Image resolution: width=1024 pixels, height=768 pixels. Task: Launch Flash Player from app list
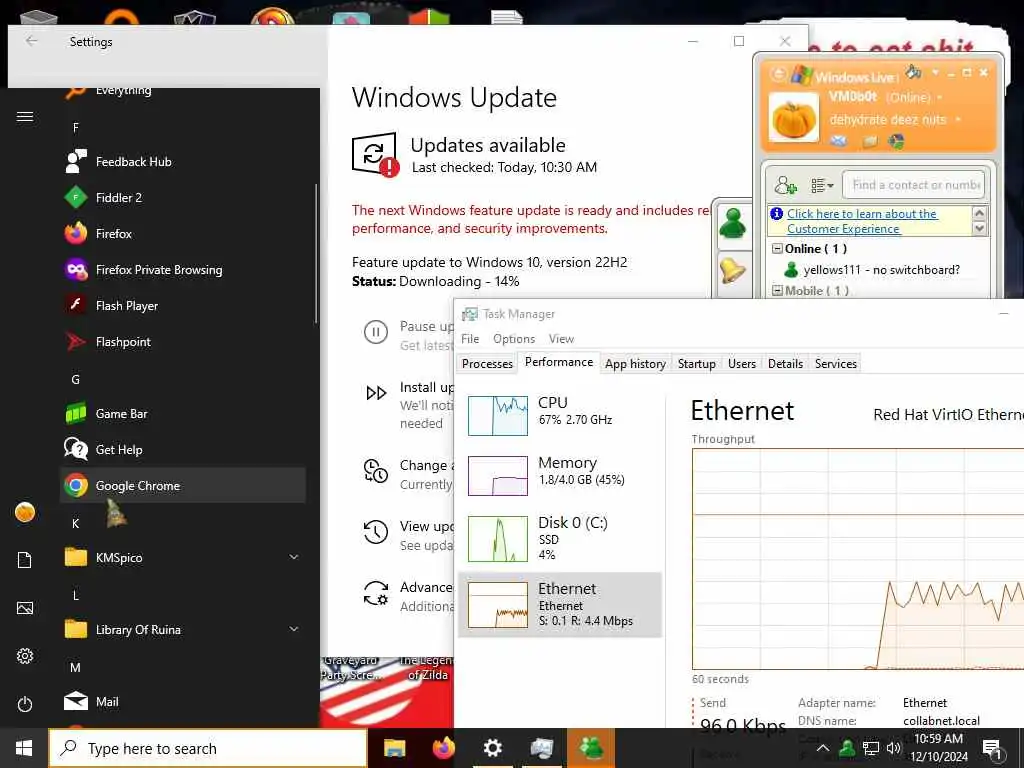tap(183, 305)
